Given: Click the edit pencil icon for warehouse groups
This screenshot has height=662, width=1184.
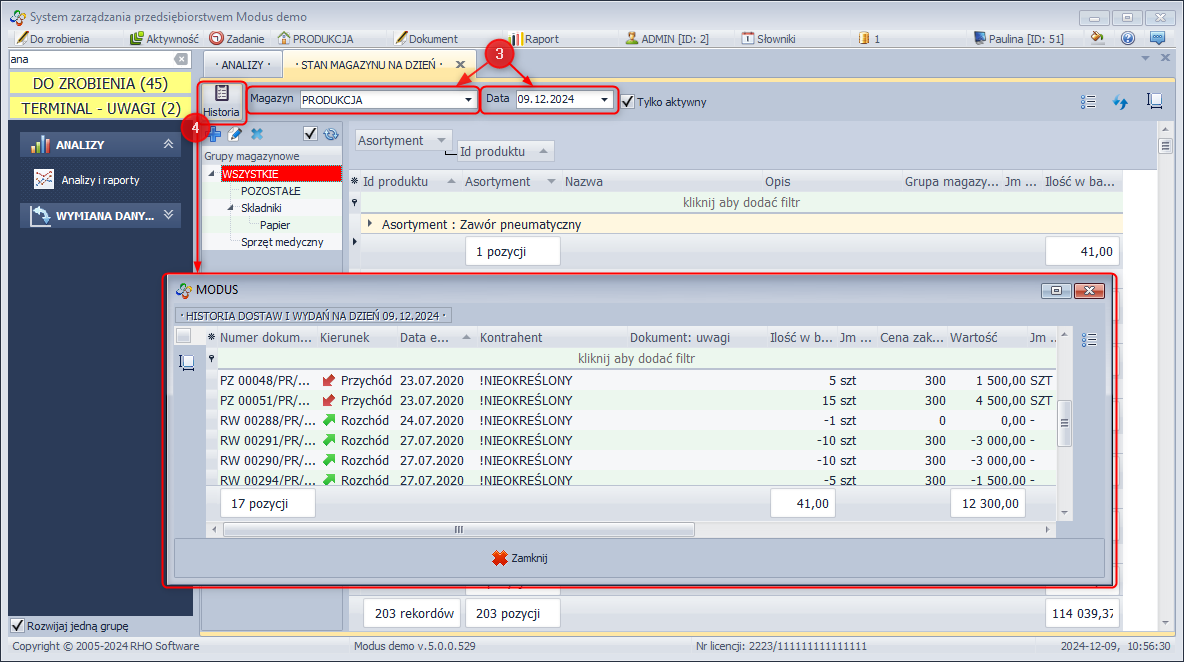Looking at the screenshot, I should coord(235,134).
